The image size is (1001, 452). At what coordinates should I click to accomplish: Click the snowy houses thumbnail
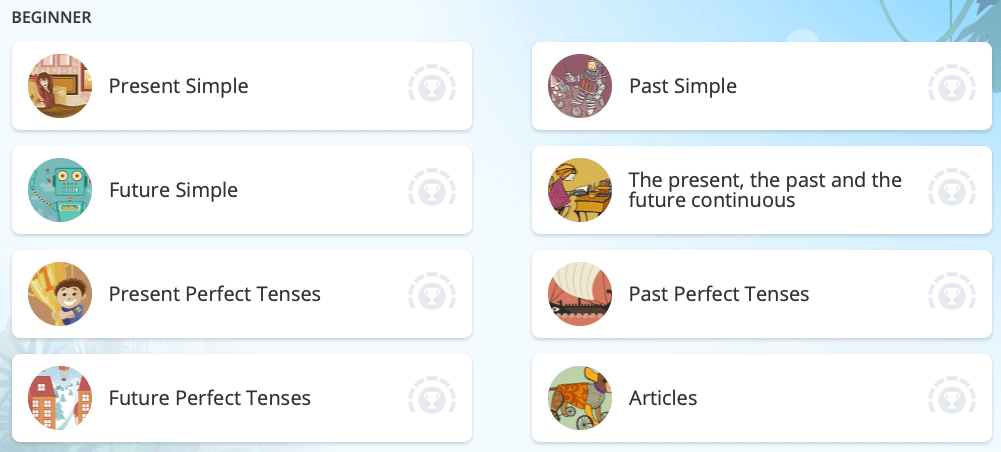[x=60, y=398]
